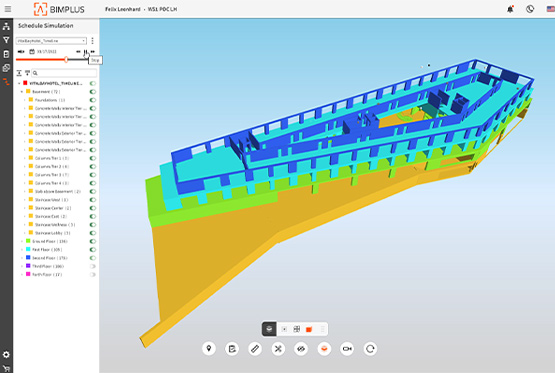Click the hide objects eye icon
The width and height of the screenshot is (555, 373).
click(x=301, y=349)
